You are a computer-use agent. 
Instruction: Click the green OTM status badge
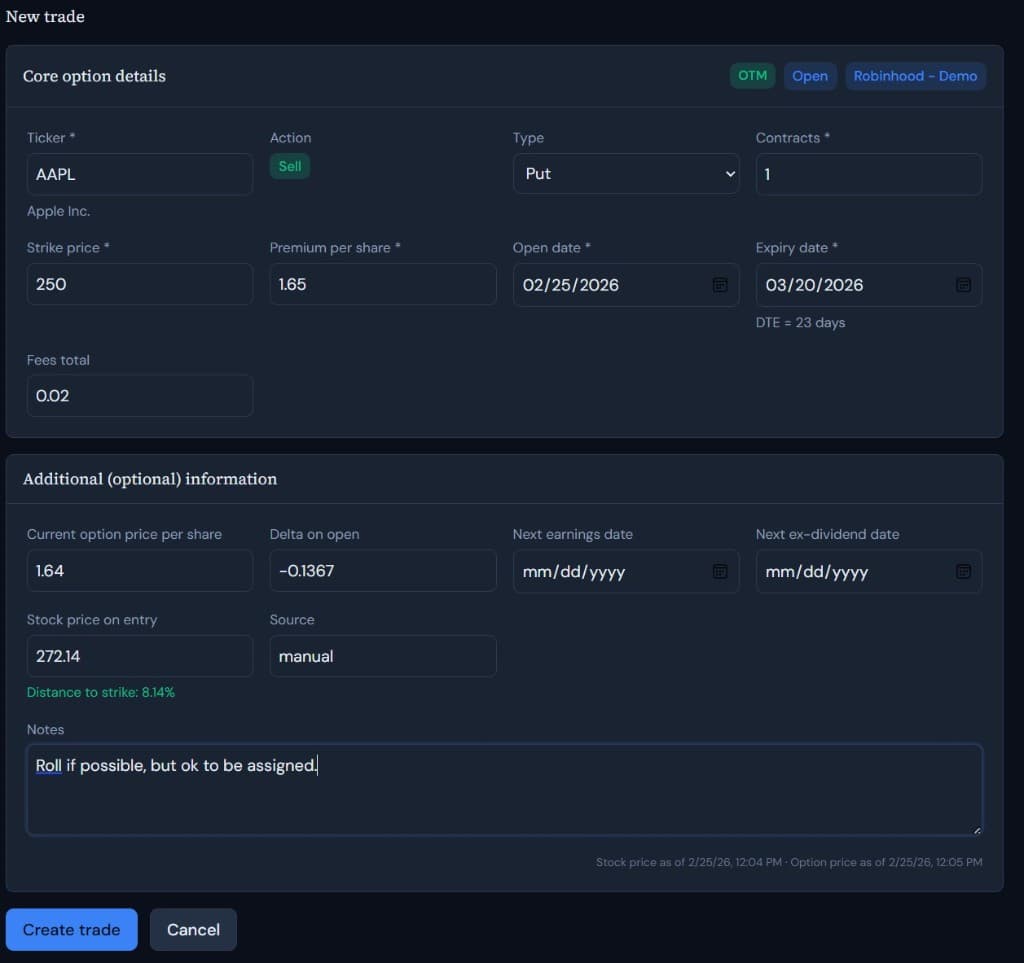752,75
